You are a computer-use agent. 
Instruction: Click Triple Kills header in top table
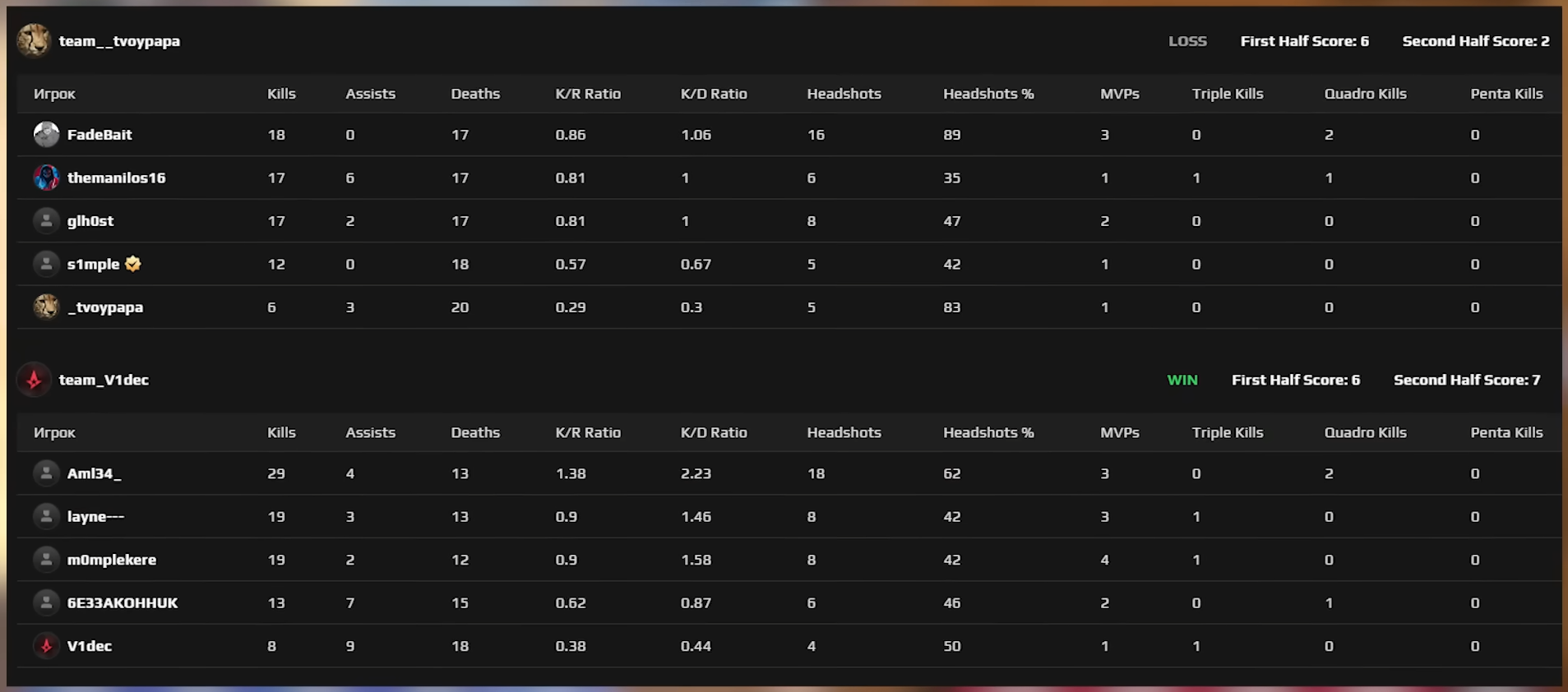[1228, 94]
